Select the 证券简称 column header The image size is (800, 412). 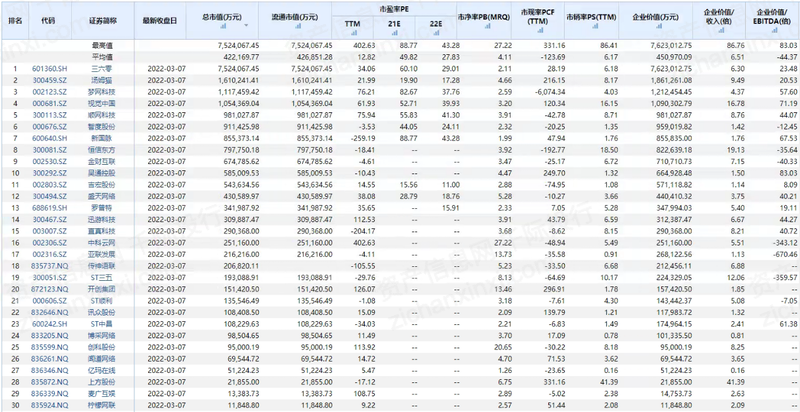103,21
